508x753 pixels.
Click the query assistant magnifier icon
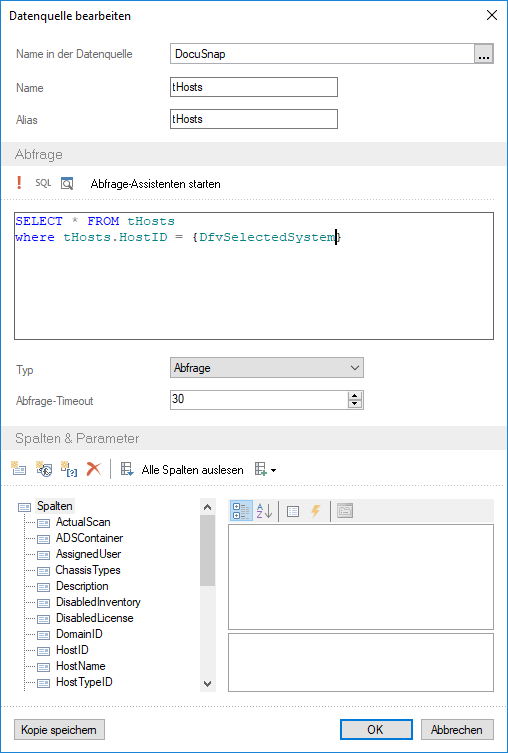coord(67,183)
